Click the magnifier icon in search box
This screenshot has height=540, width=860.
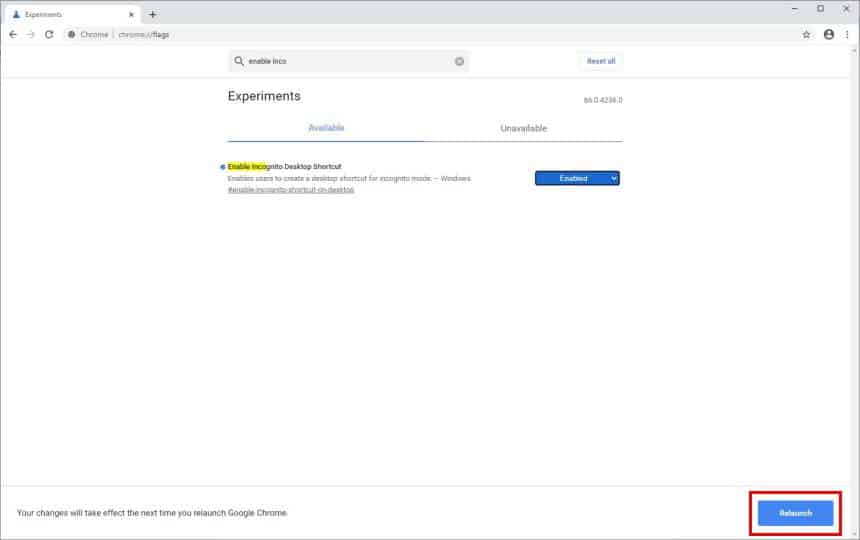tap(239, 61)
